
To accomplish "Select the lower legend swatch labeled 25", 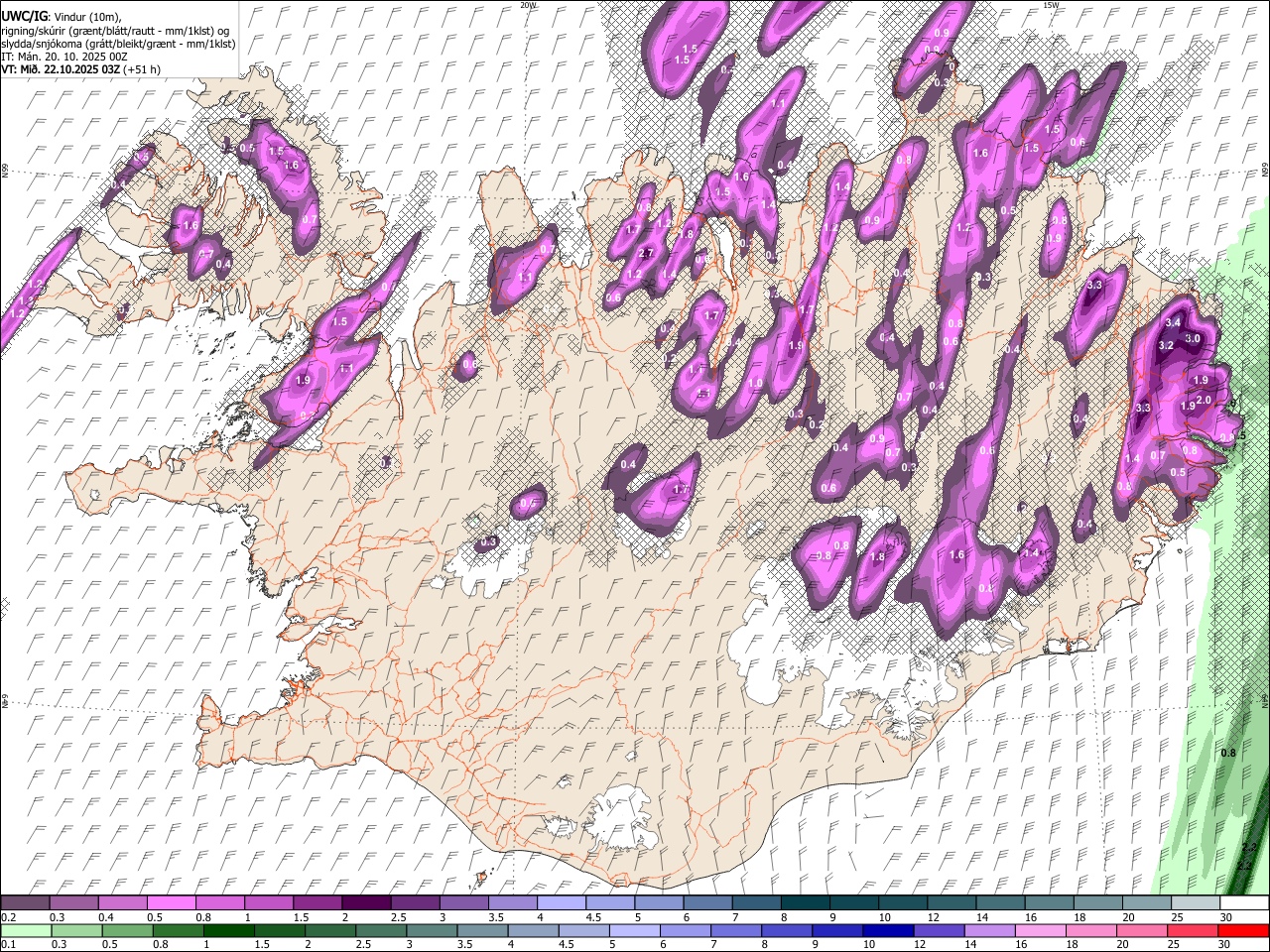I will point(1192,930).
